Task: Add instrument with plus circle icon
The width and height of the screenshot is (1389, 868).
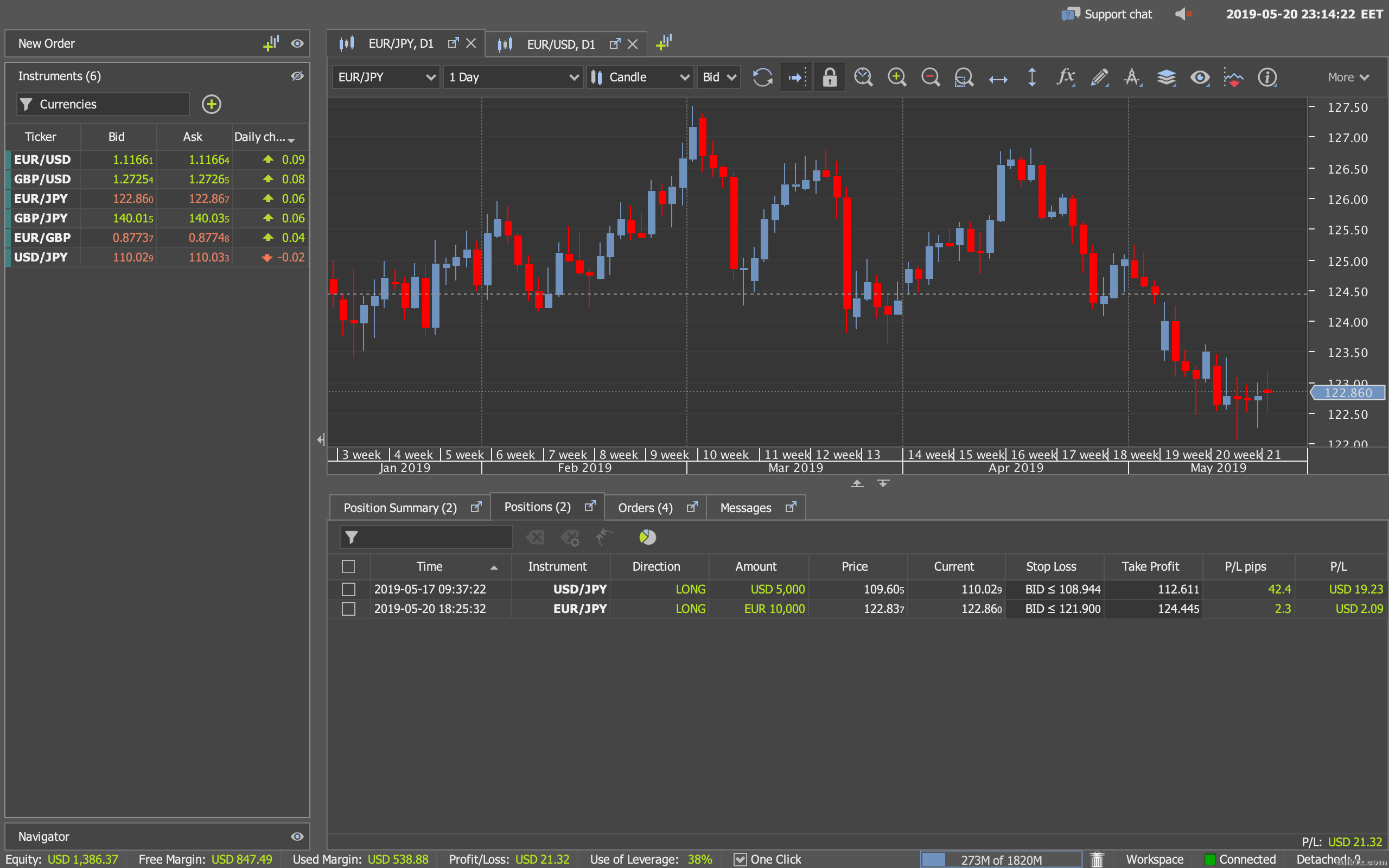Action: (211, 104)
